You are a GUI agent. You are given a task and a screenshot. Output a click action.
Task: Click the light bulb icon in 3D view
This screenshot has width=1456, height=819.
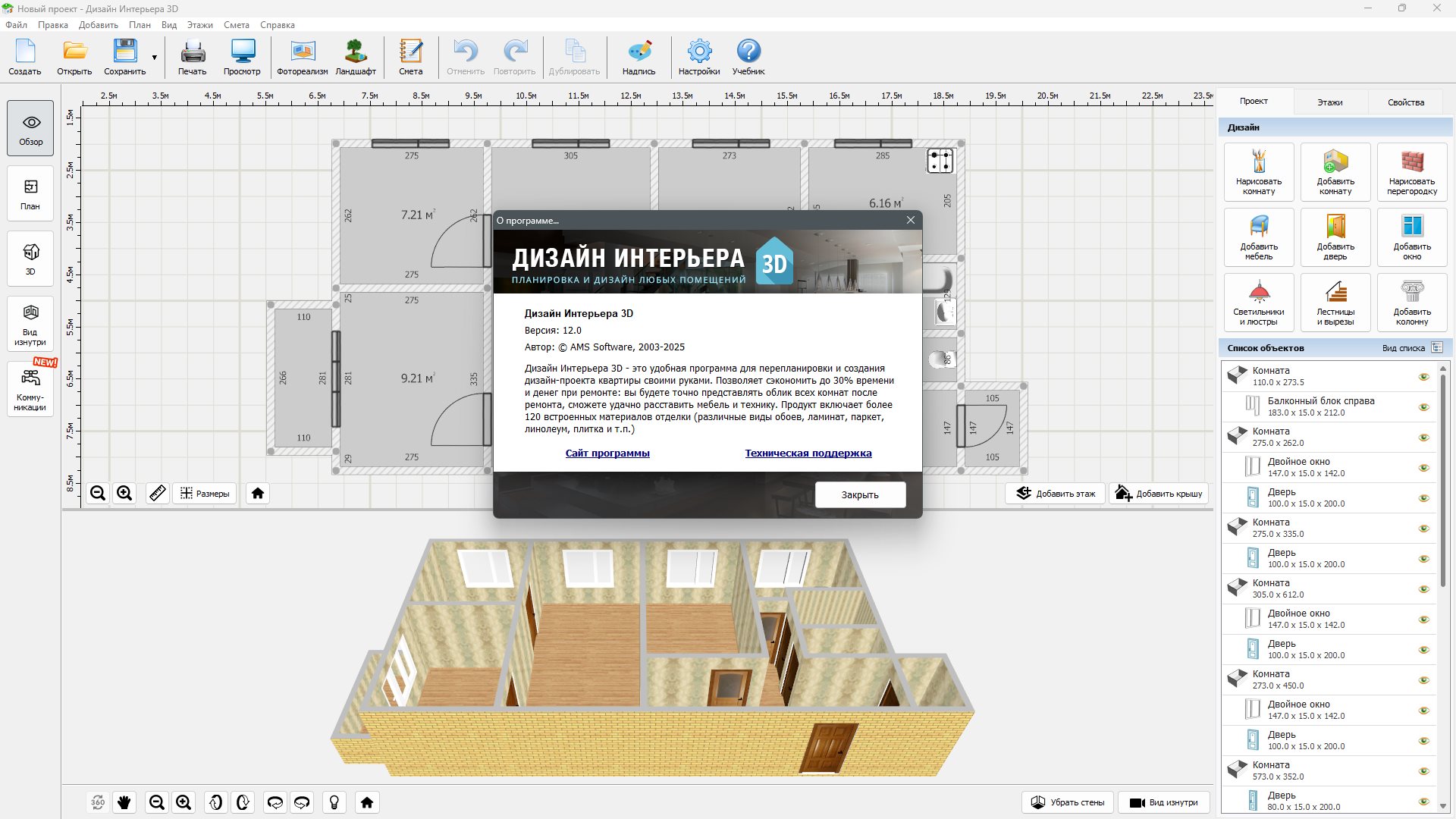click(x=334, y=802)
